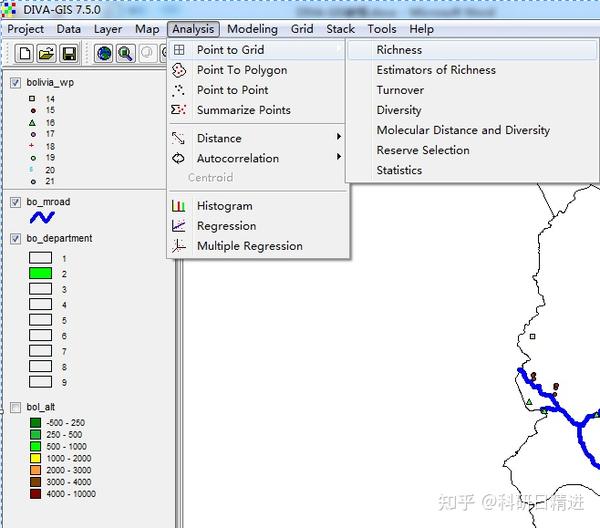Expand the Autocorrelation submenu
Image resolution: width=600 pixels, height=528 pixels.
click(x=237, y=158)
